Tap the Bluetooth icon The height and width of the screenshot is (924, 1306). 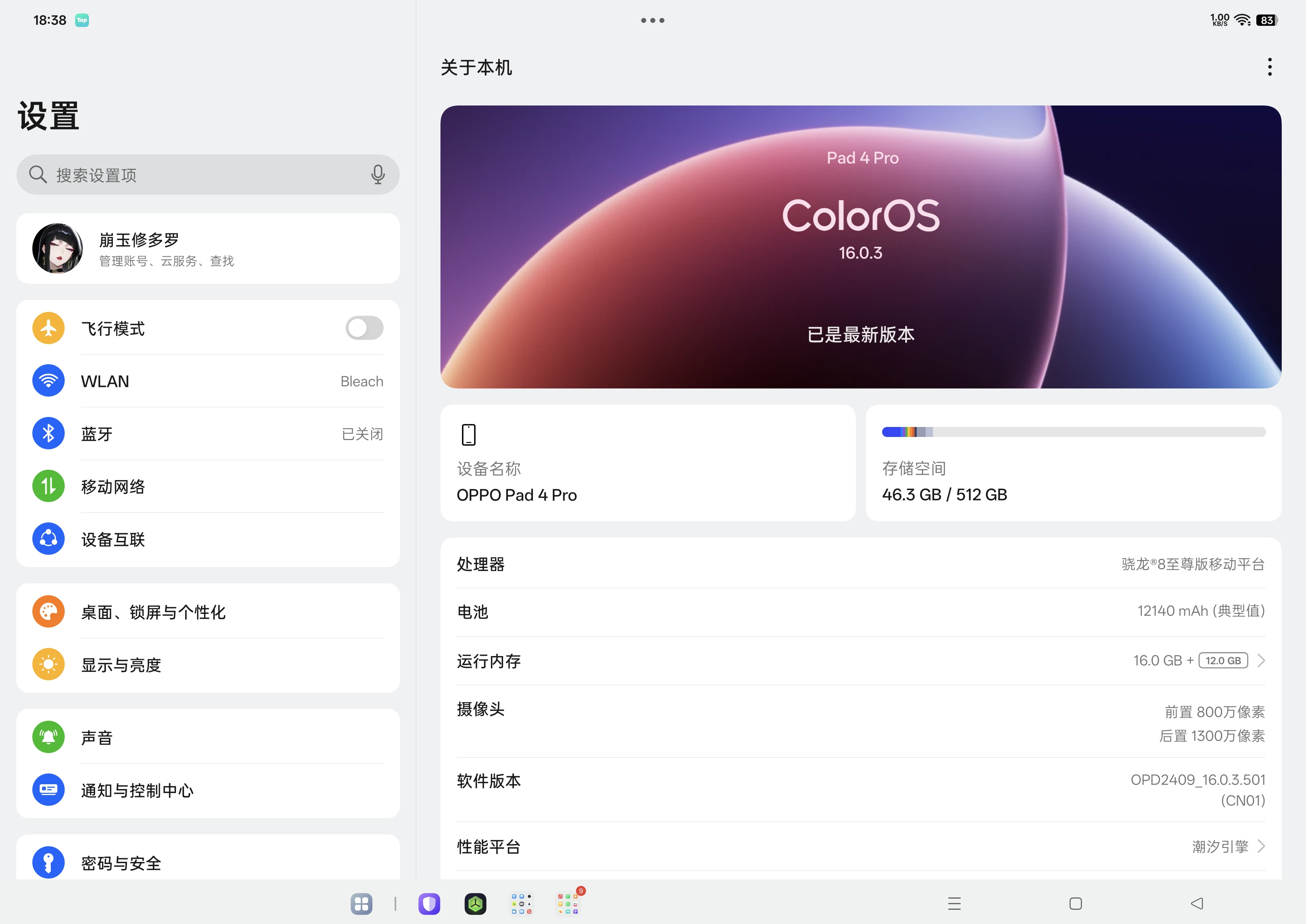pos(49,434)
